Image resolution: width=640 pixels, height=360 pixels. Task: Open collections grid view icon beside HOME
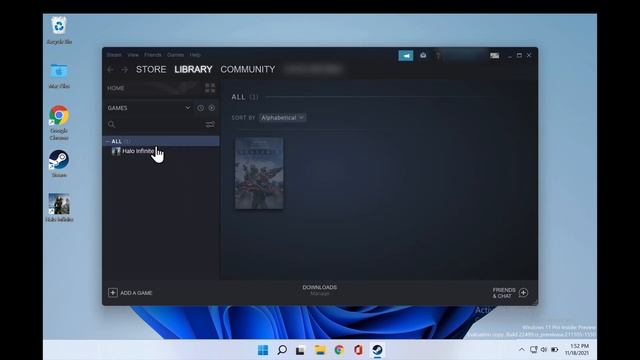(210, 88)
